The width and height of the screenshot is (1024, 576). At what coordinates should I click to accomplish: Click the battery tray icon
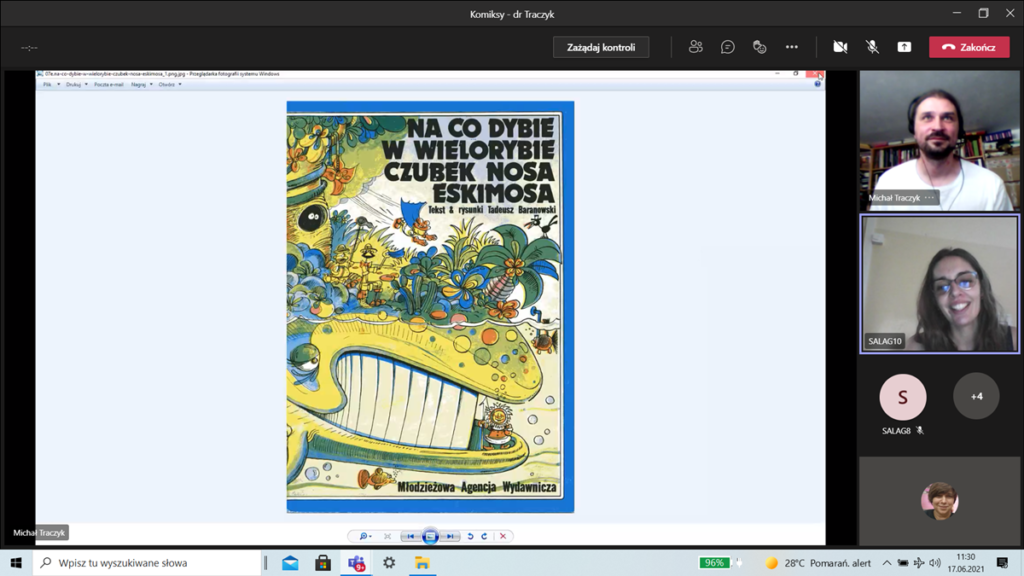click(903, 562)
